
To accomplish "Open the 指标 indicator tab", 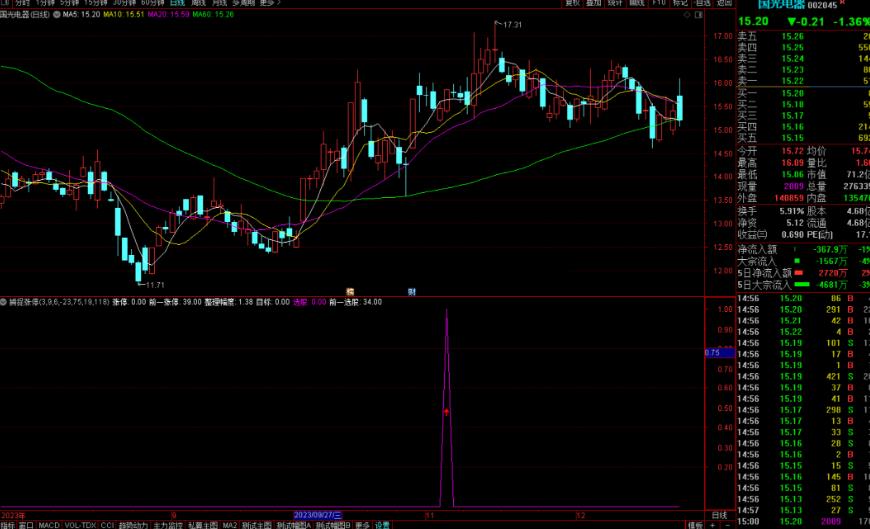I will click(x=8, y=525).
